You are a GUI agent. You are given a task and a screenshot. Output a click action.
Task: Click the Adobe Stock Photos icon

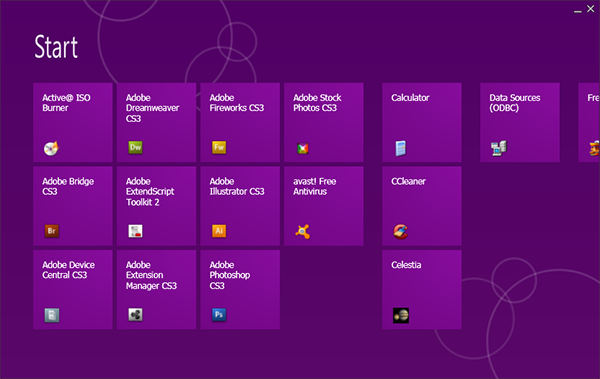click(303, 148)
